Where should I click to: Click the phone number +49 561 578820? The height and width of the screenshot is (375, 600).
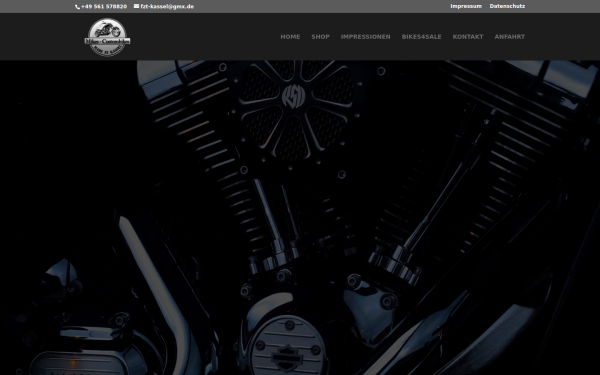[x=104, y=7]
